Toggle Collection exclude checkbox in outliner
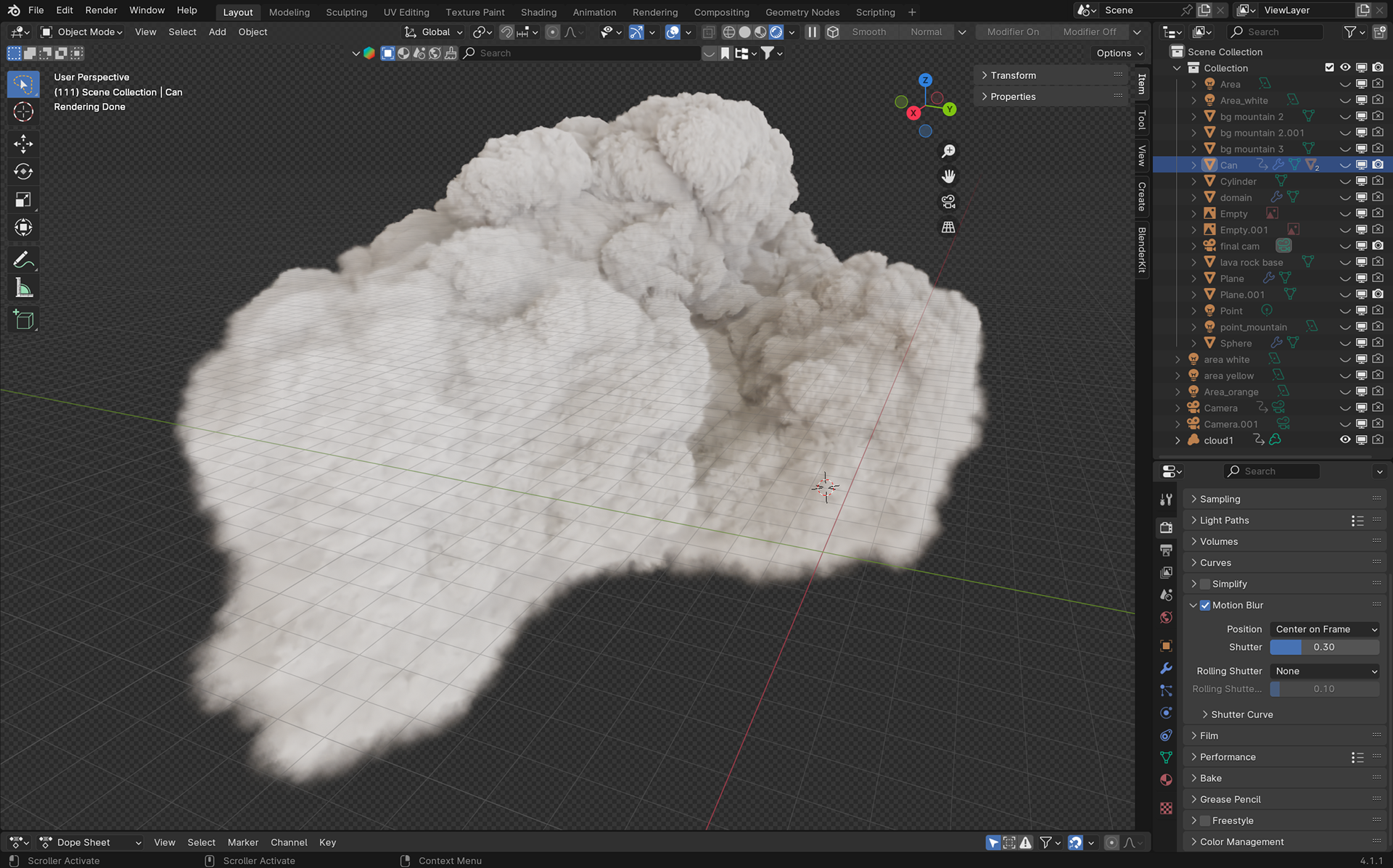Screen dimensions: 1393x868 click(1329, 67)
